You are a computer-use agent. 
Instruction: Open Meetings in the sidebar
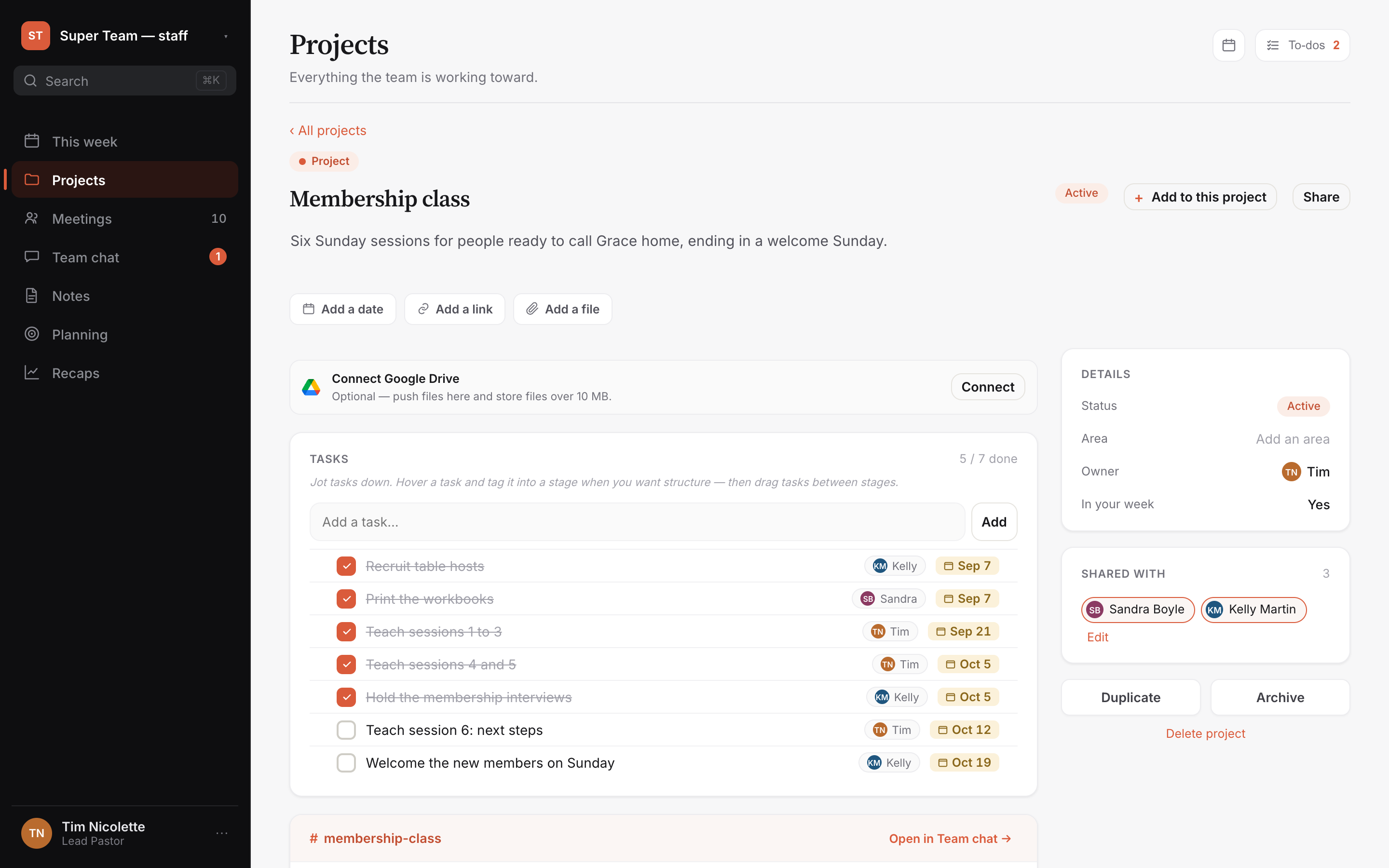[x=124, y=218]
